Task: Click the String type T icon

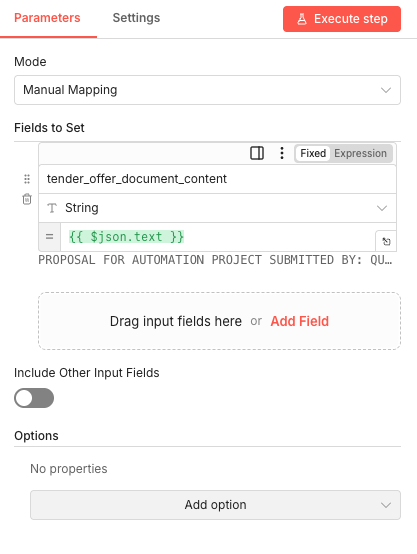Action: pos(52,208)
